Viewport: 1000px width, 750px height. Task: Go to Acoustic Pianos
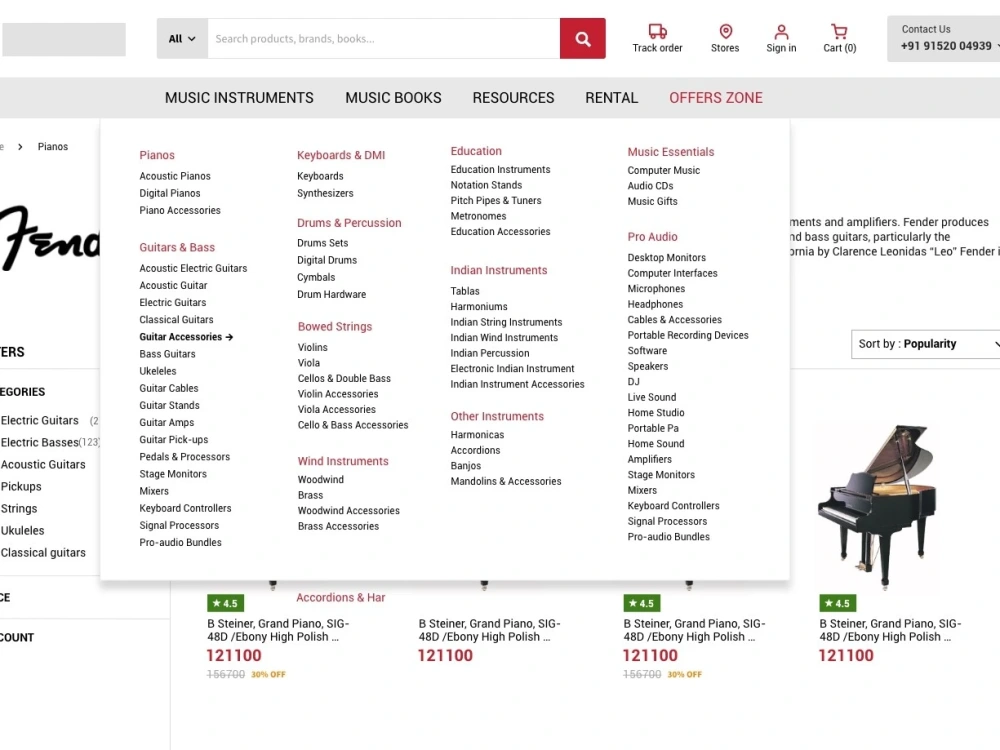tap(175, 176)
